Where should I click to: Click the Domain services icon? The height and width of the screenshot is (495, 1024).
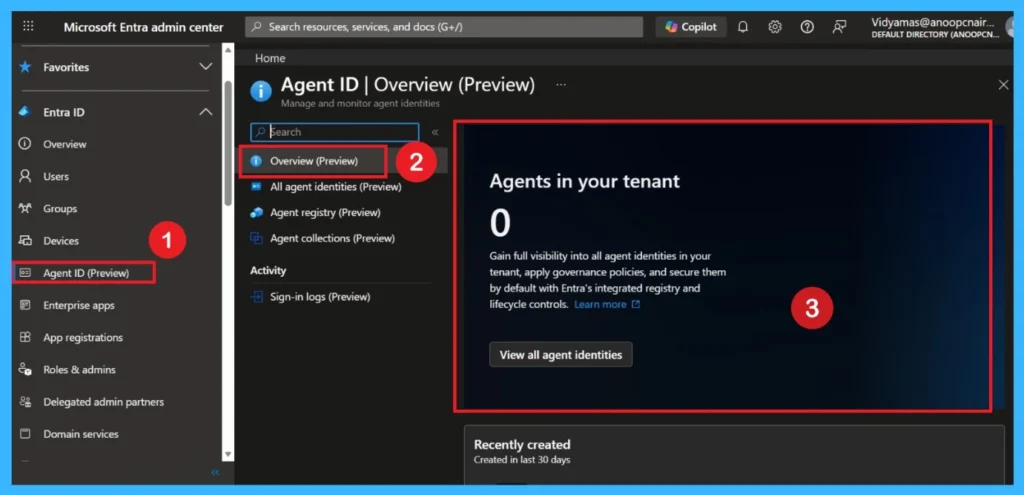pyautogui.click(x=25, y=434)
